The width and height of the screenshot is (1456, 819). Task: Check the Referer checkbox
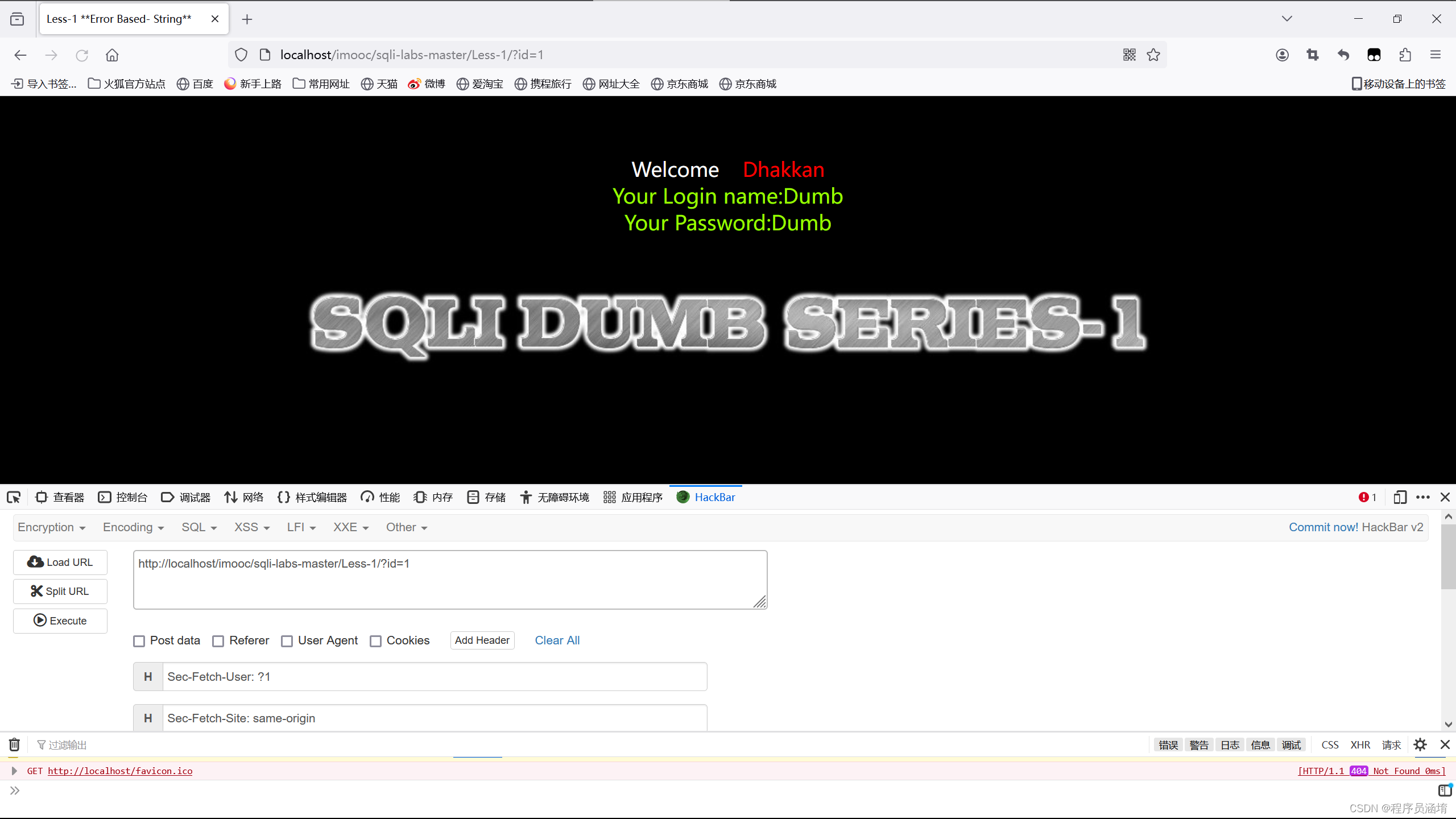point(218,641)
